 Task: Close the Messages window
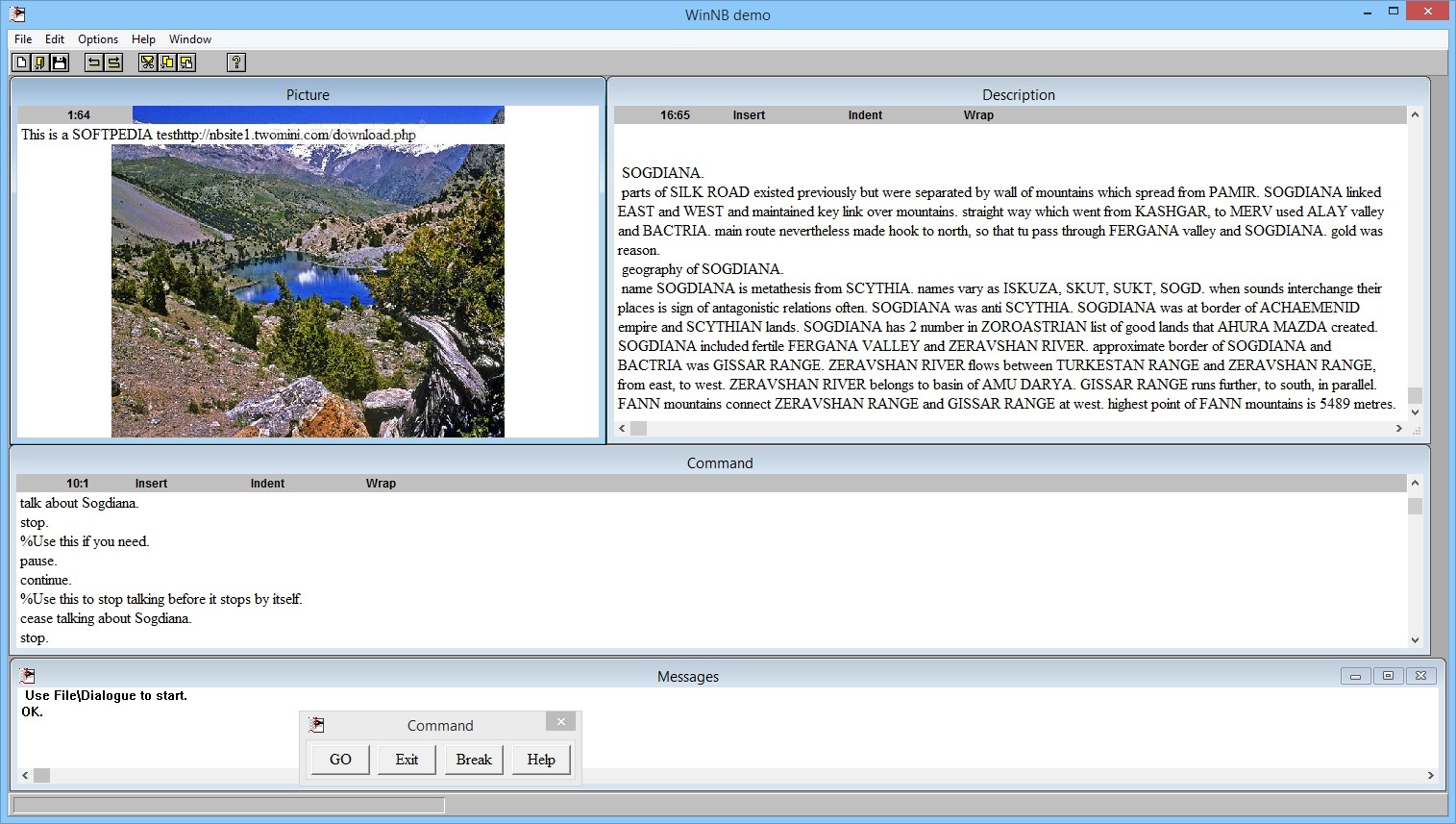point(1421,676)
